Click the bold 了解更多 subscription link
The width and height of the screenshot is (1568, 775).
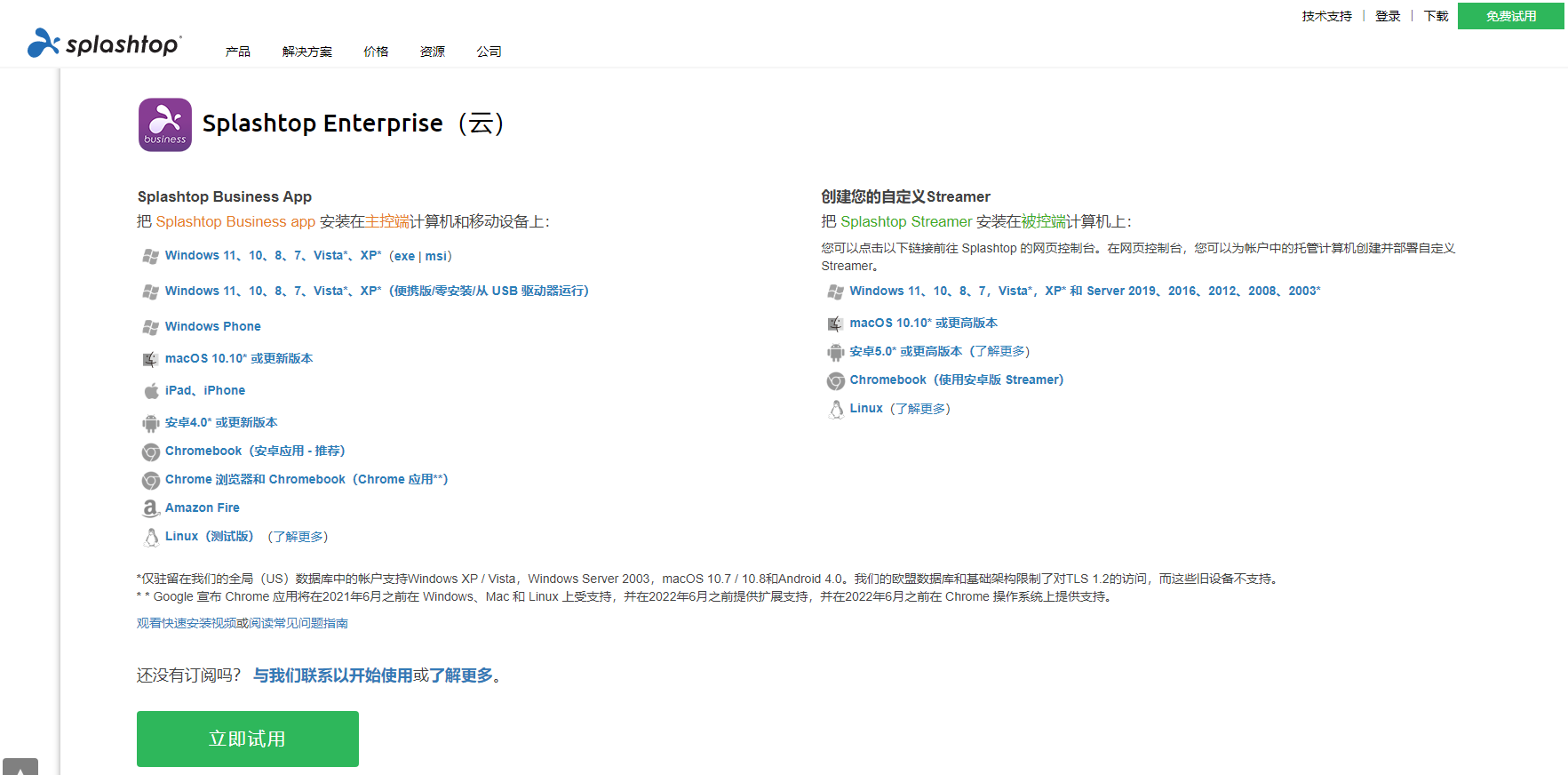click(x=461, y=675)
